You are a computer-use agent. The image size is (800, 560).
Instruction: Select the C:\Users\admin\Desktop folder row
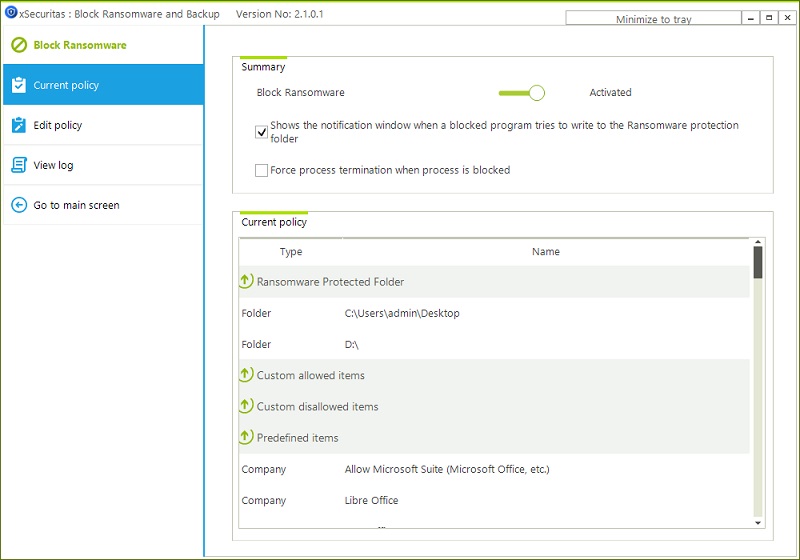[x=494, y=313]
